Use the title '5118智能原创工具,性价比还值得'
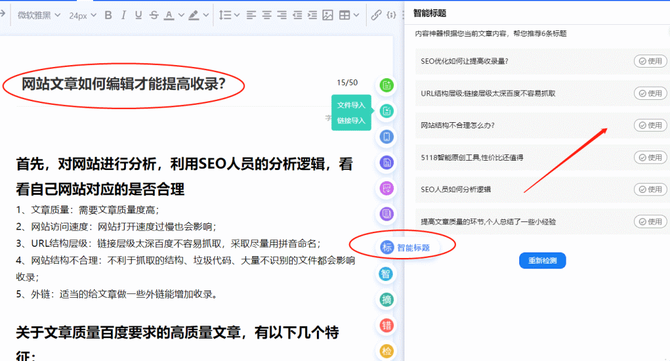Screen dimensions: 670x361 [x=650, y=157]
